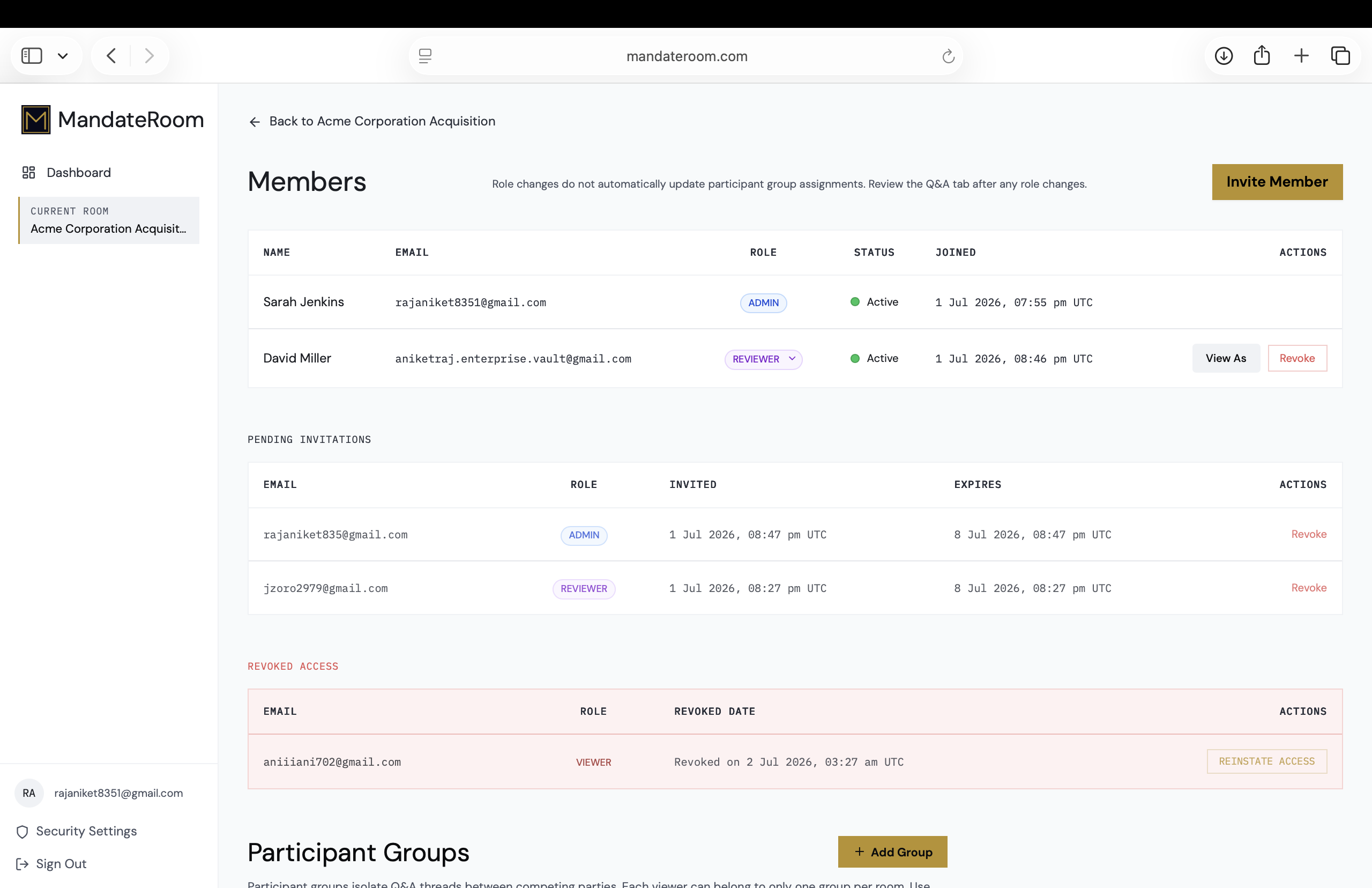This screenshot has width=1372, height=888.
Task: Toggle the Safari sidebar icon
Action: click(32, 56)
